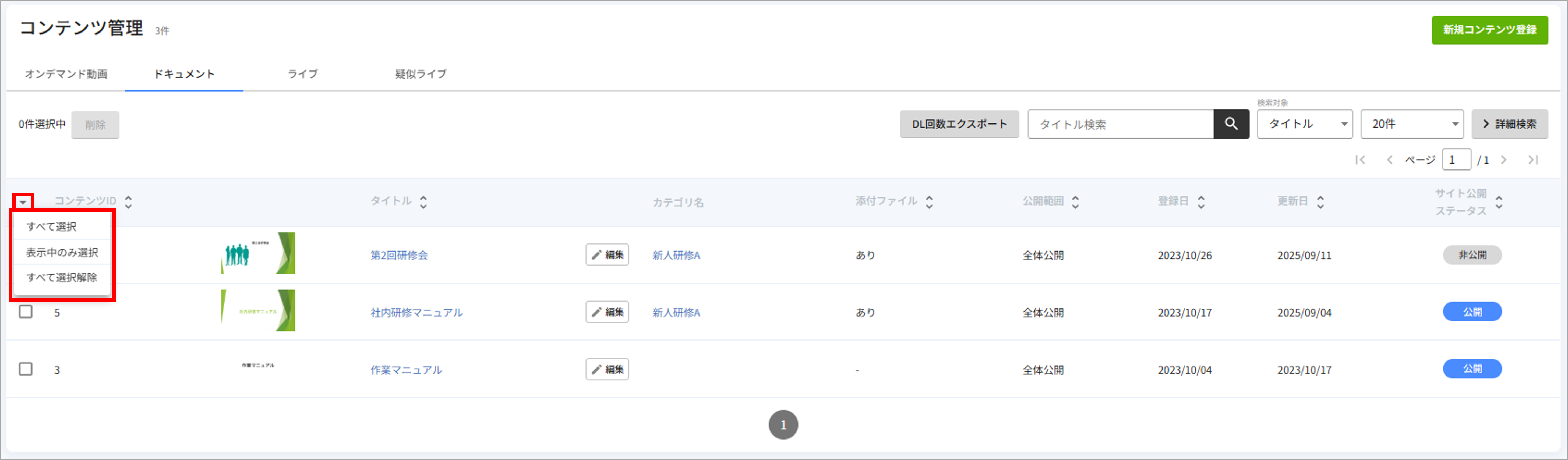Viewport: 1568px width, 460px height.
Task: Sort by タイトル column arrows
Action: (x=424, y=202)
